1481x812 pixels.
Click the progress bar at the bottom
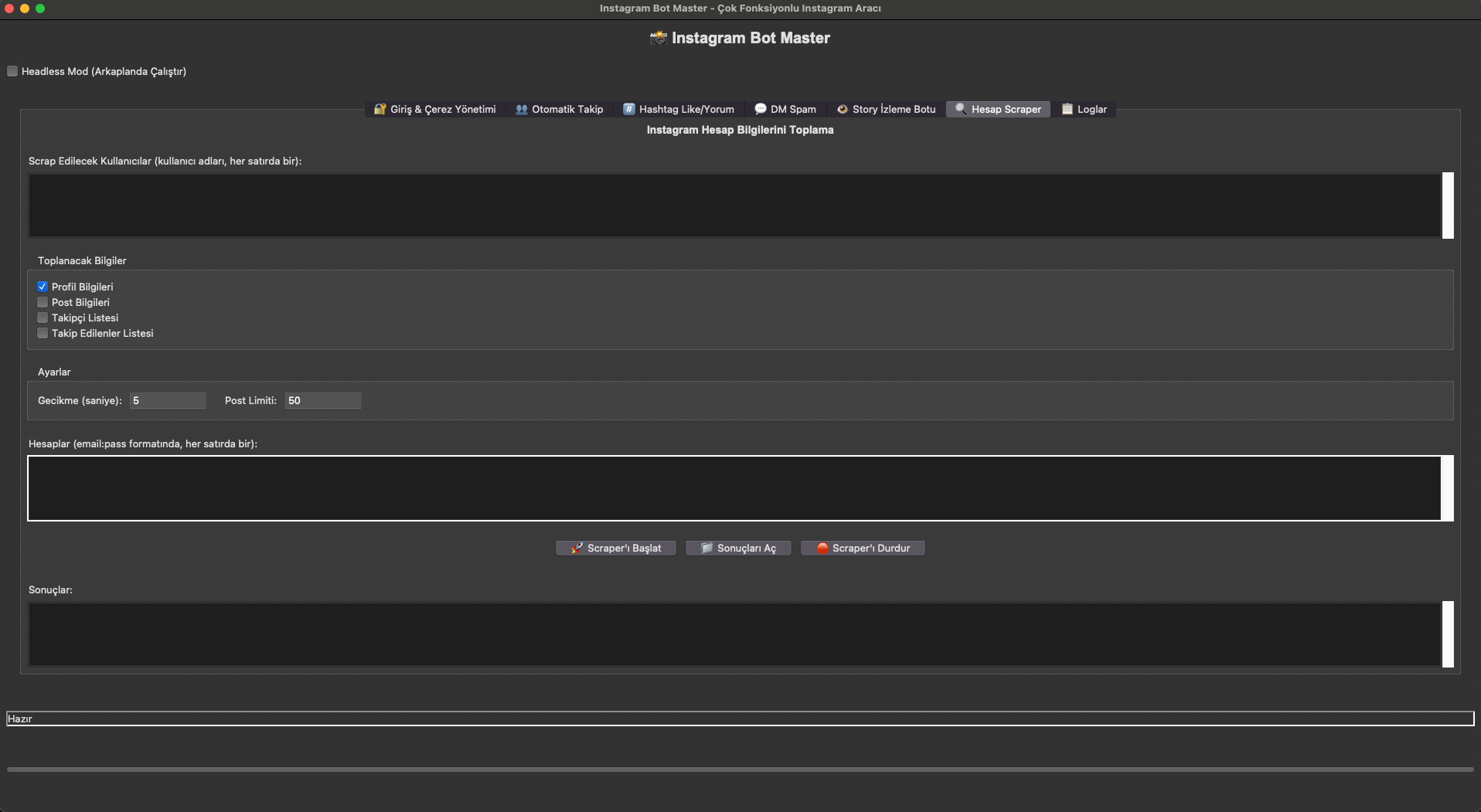pyautogui.click(x=740, y=770)
